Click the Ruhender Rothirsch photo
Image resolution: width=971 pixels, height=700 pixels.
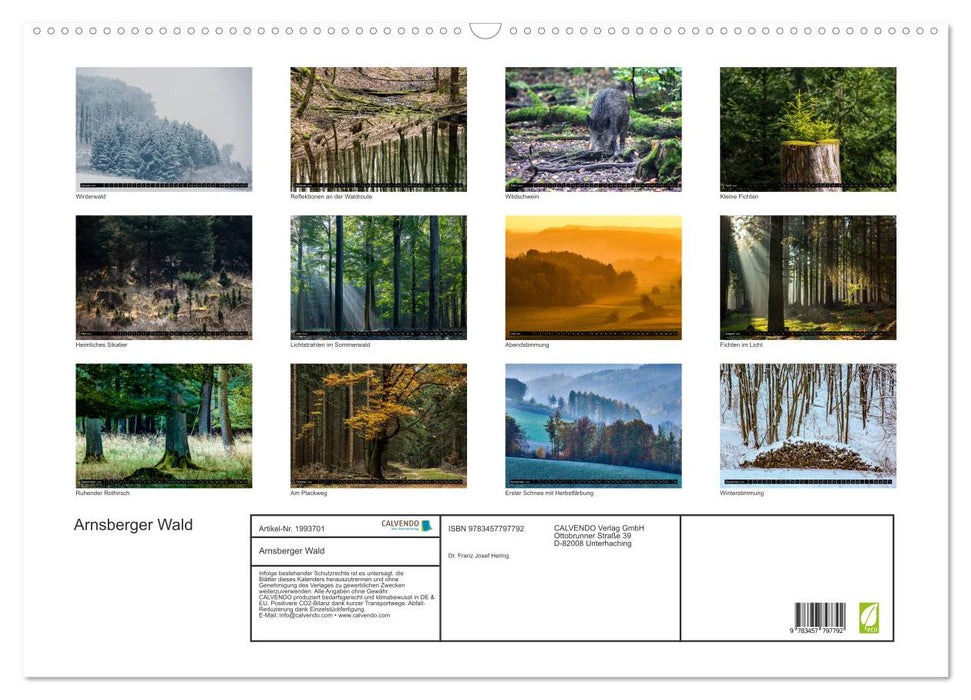click(164, 425)
